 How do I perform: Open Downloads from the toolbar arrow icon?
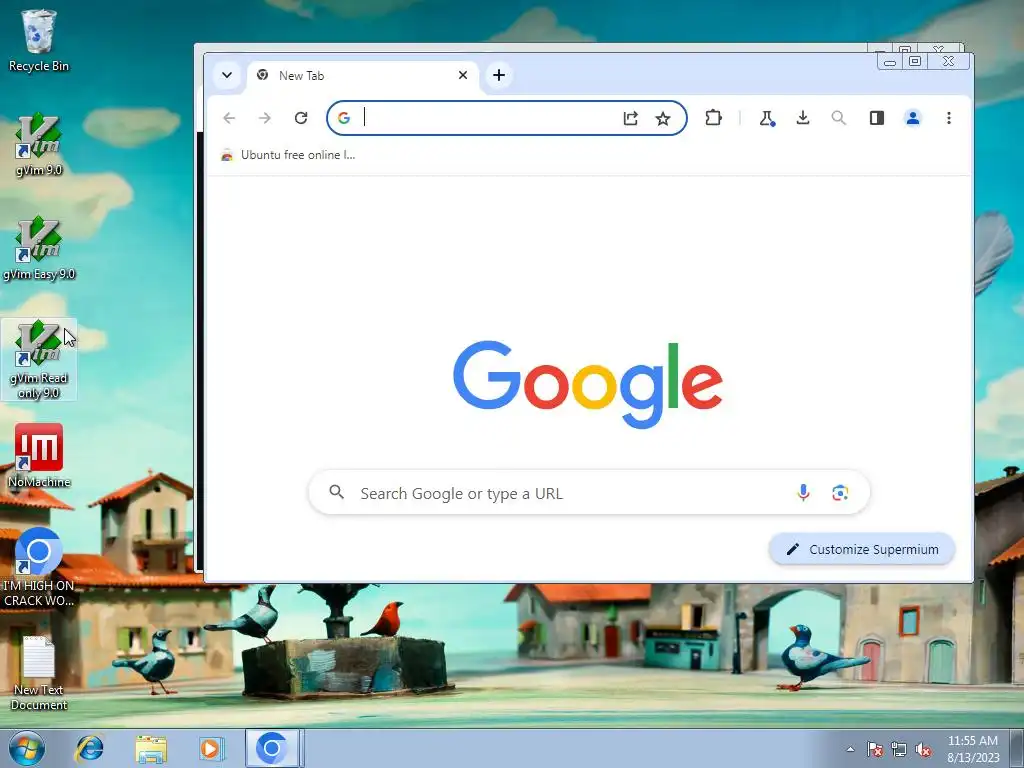pyautogui.click(x=803, y=118)
